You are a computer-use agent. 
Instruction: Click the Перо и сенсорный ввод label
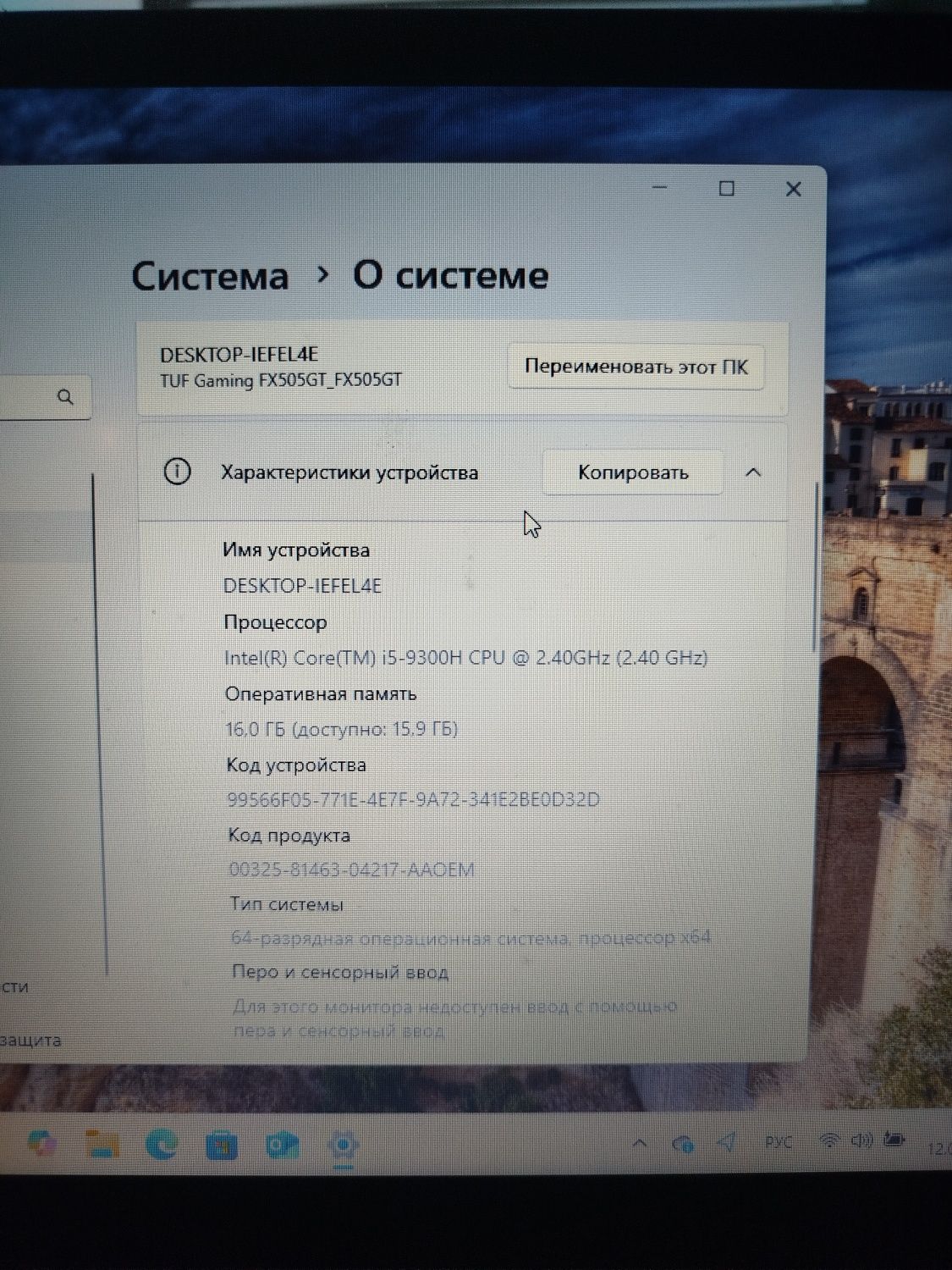pyautogui.click(x=340, y=972)
